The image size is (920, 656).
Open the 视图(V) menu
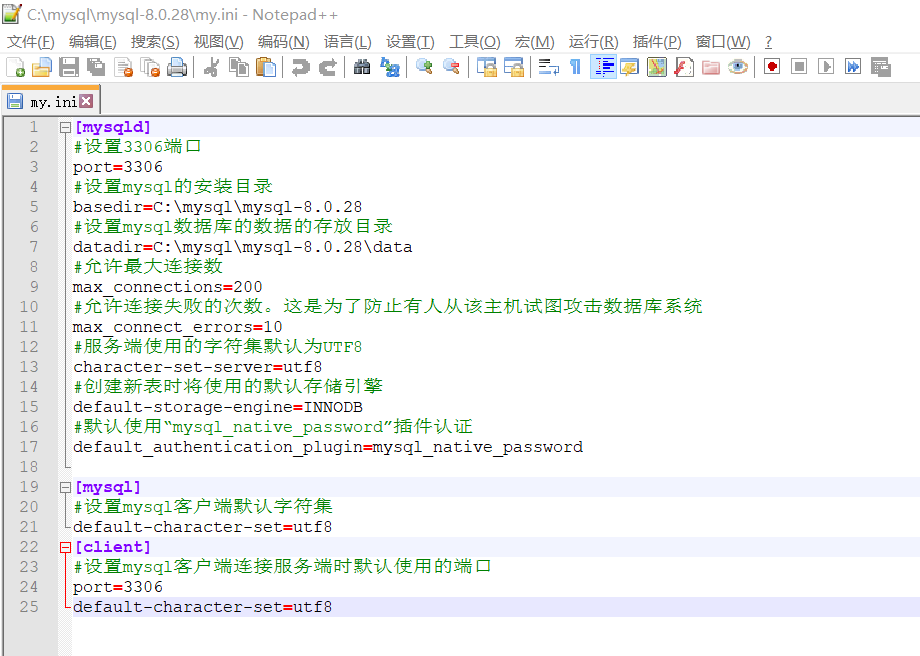(x=218, y=42)
